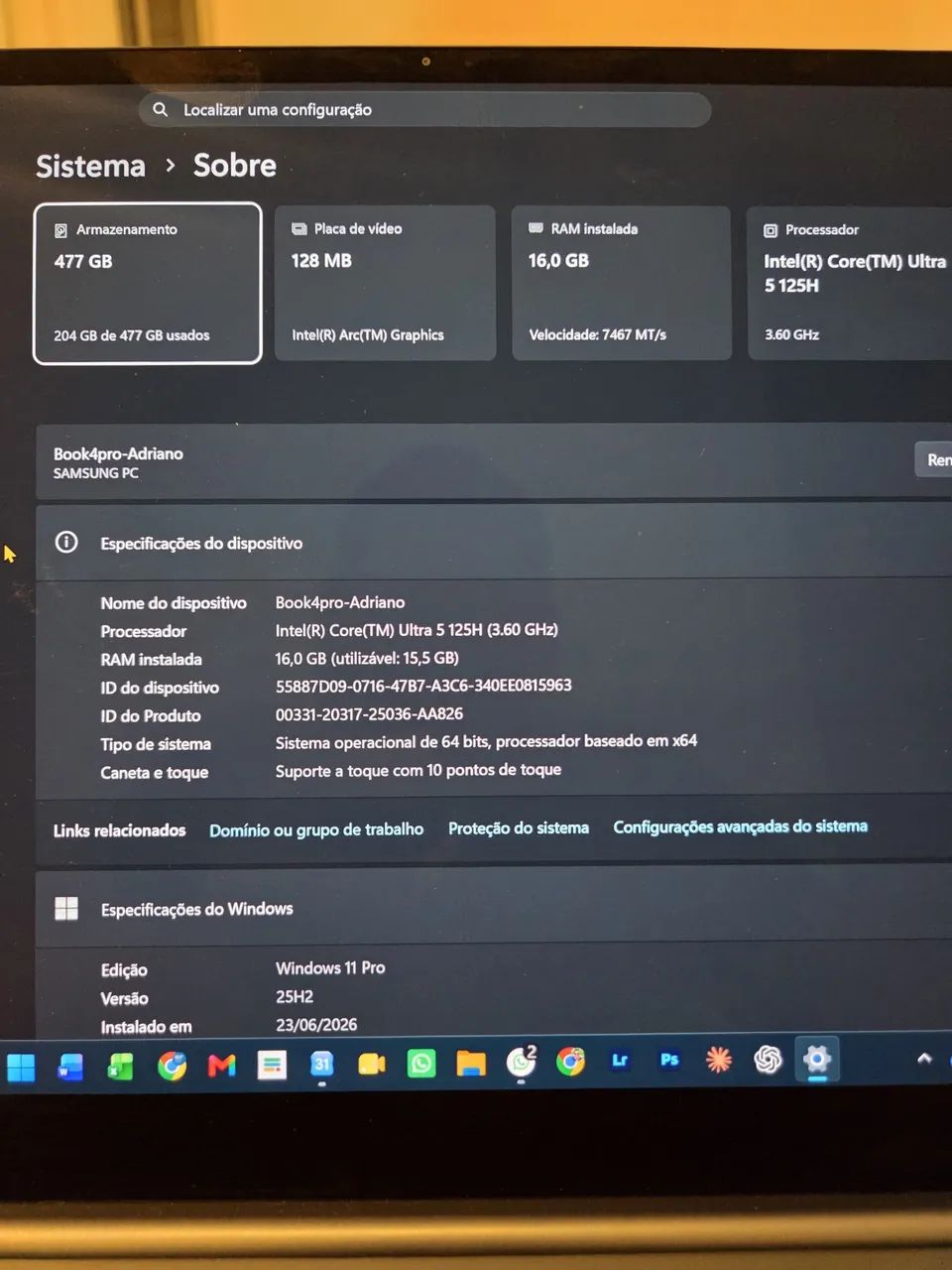Click the Caneta e toque label
952x1270 pixels.
coord(155,773)
